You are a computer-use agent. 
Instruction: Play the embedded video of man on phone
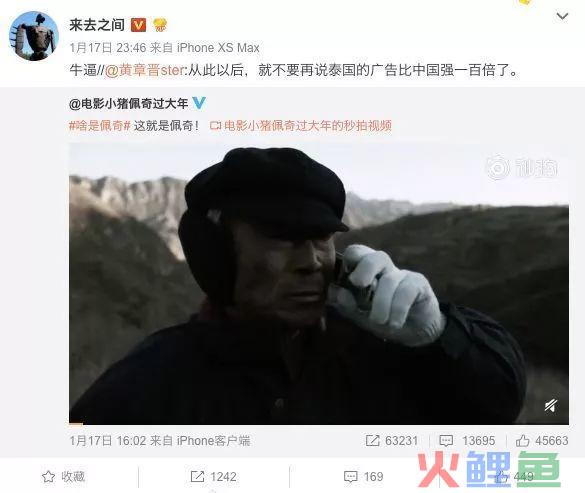pyautogui.click(x=319, y=283)
